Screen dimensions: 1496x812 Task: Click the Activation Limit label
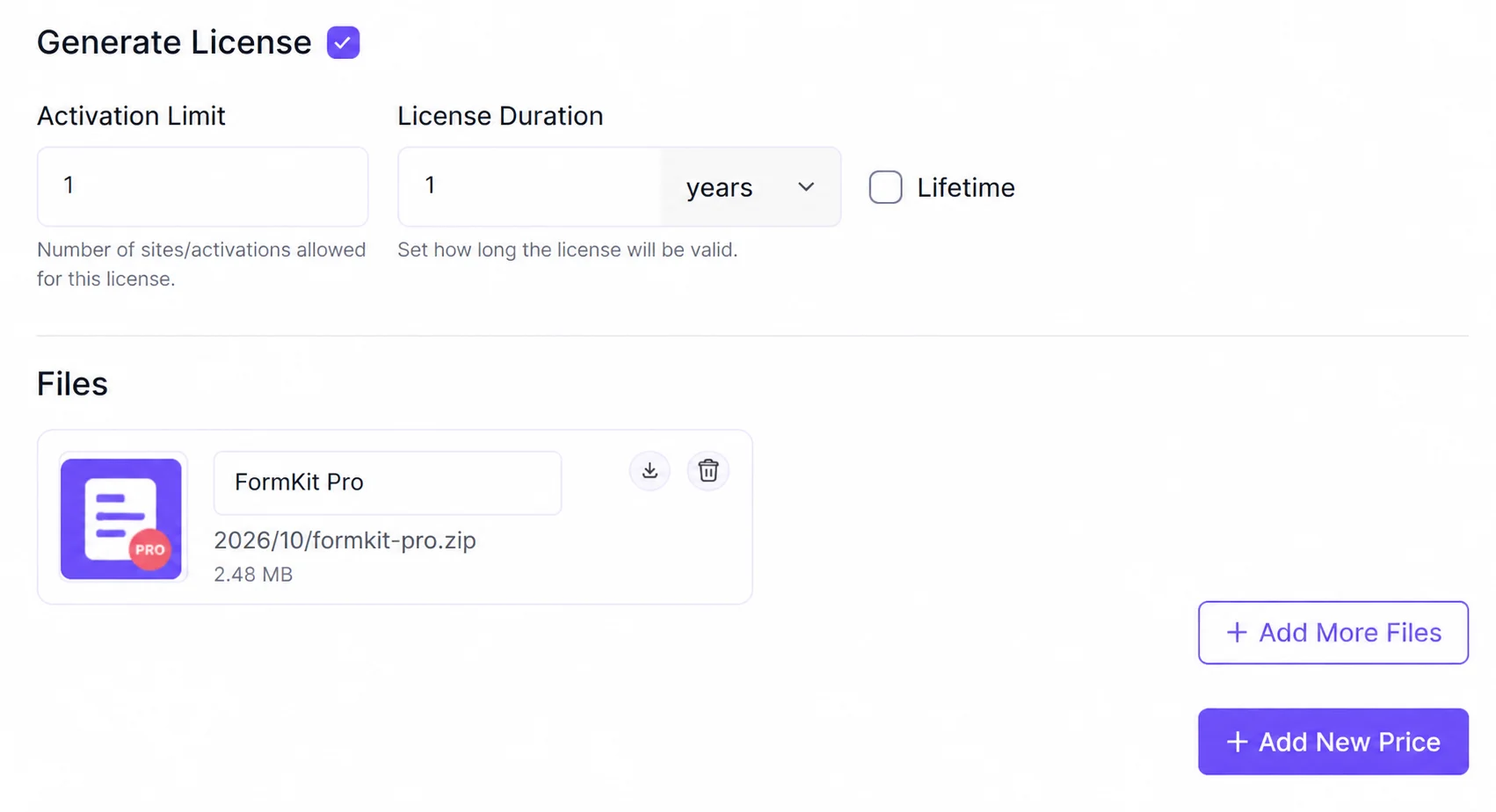tap(131, 116)
